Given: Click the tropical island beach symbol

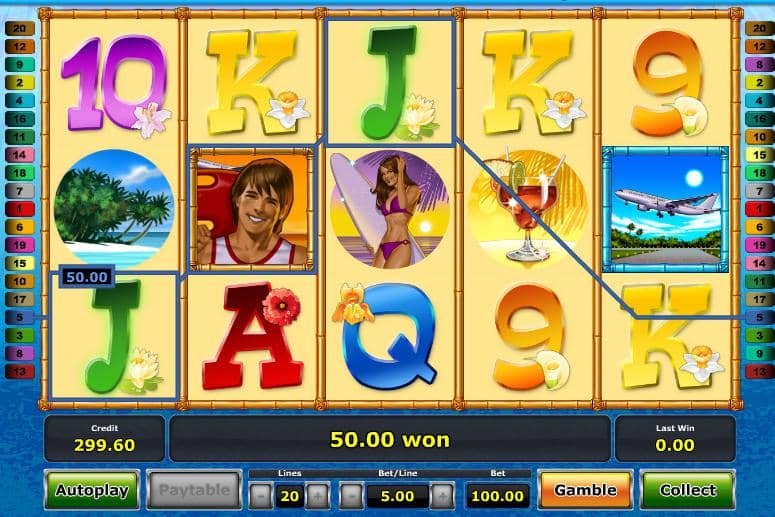Looking at the screenshot, I should (114, 208).
